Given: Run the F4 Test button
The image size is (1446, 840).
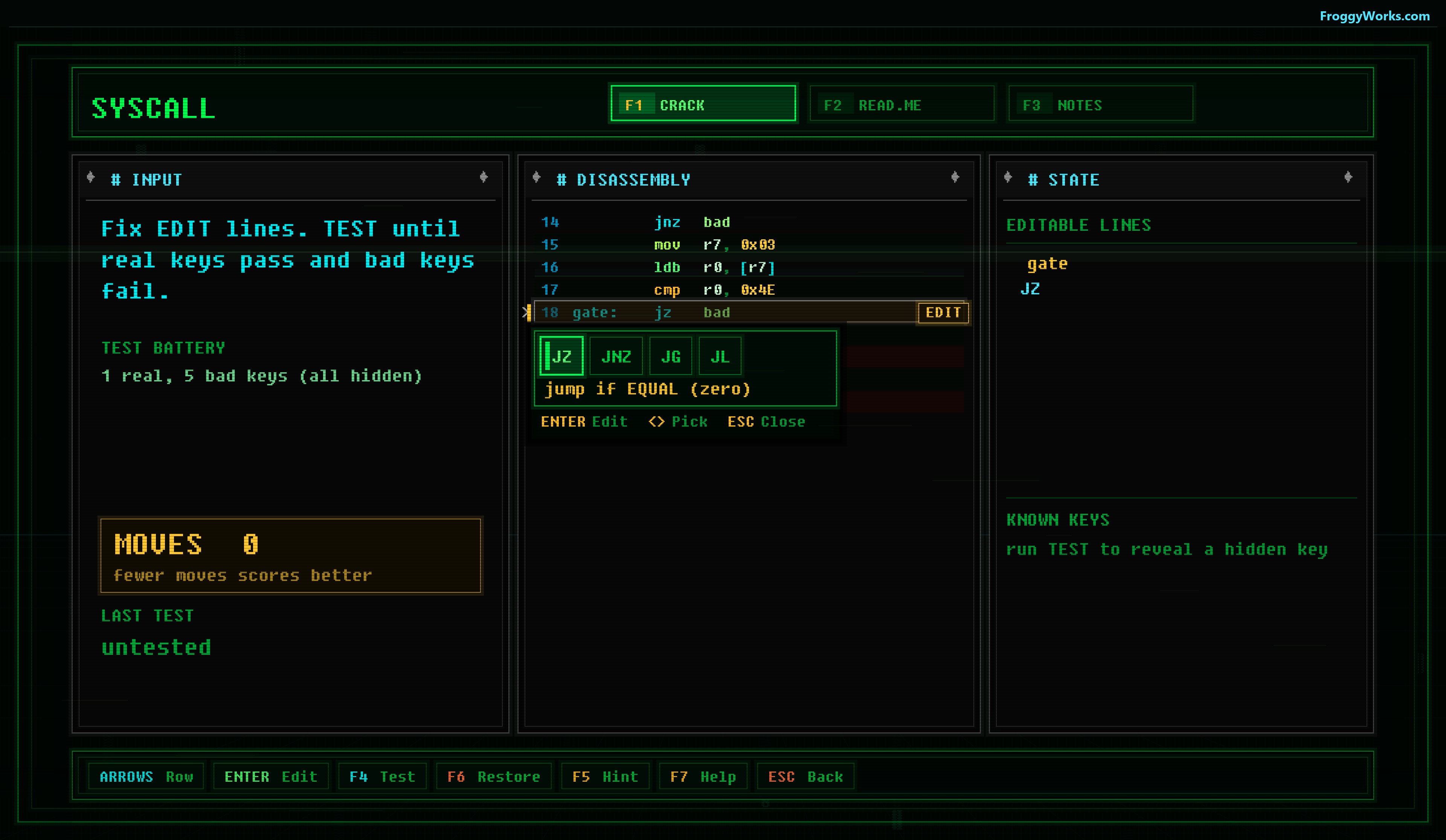Looking at the screenshot, I should click(382, 776).
